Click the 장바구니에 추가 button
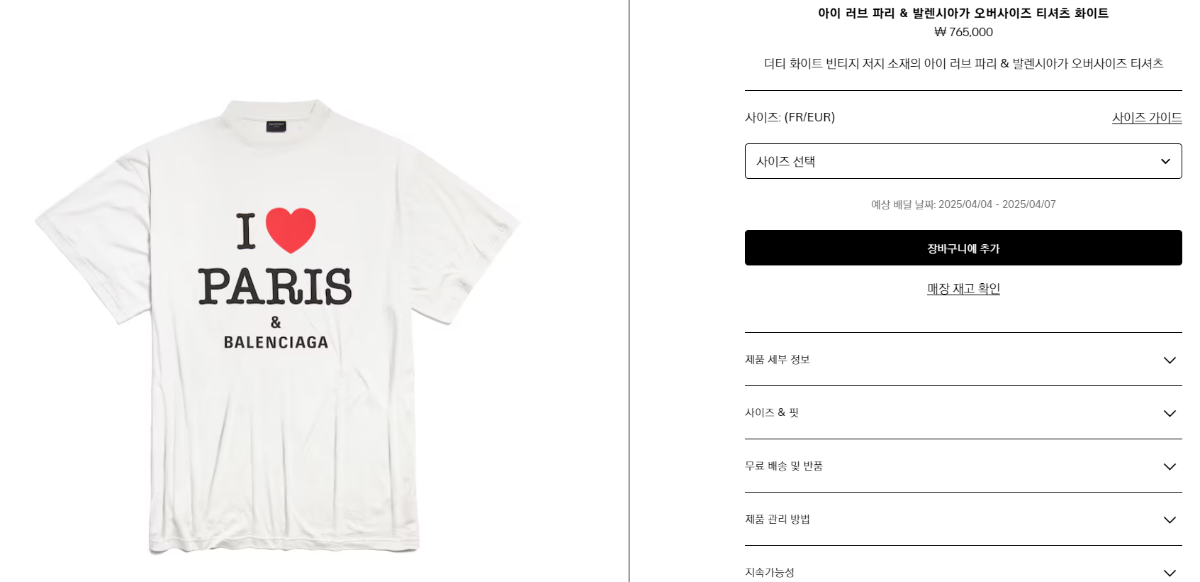 point(963,248)
